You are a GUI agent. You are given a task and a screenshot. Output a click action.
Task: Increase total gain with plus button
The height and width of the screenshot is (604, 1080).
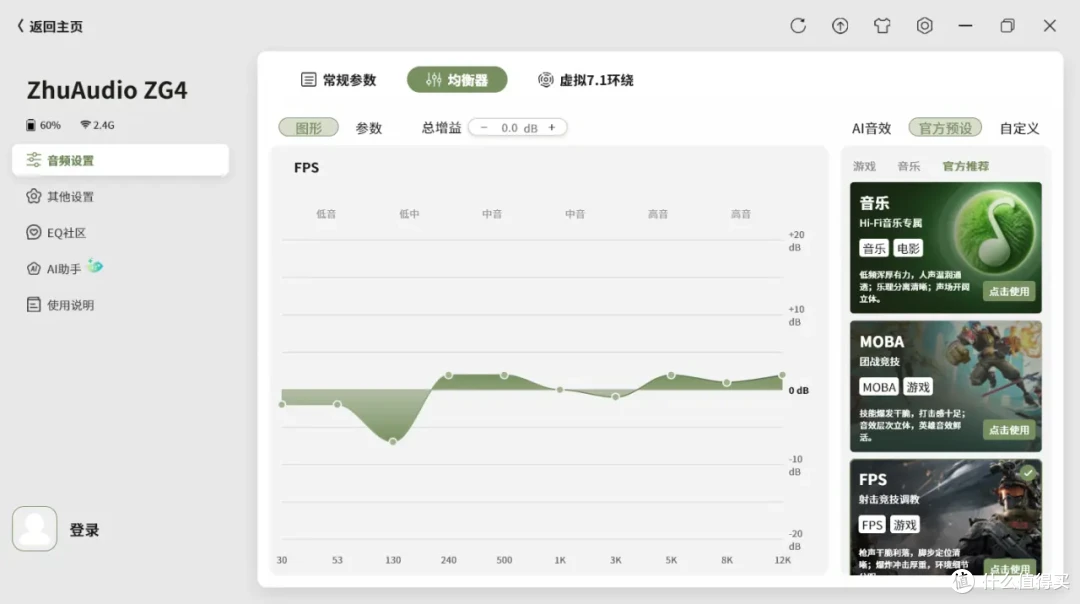[552, 127]
